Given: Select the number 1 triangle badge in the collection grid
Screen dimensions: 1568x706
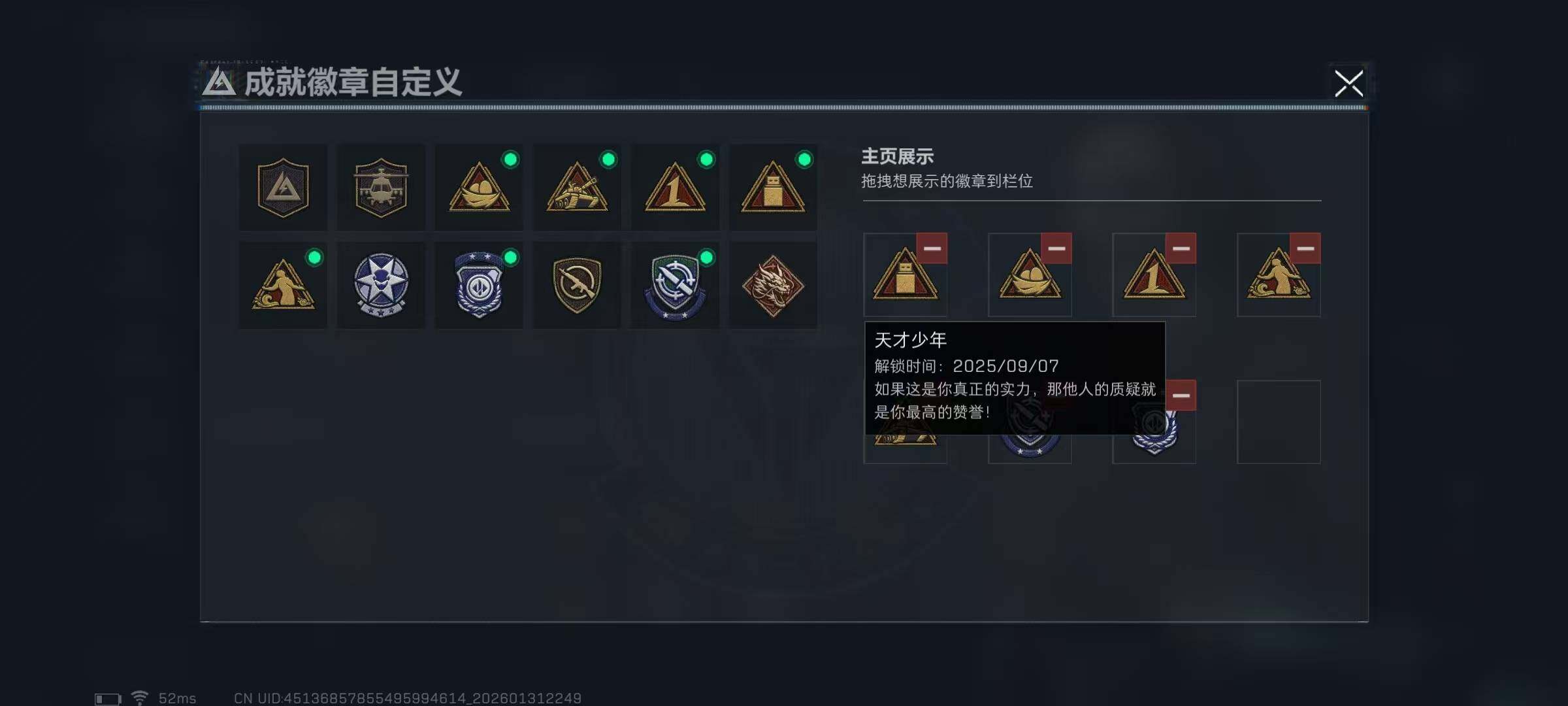Looking at the screenshot, I should [675, 188].
